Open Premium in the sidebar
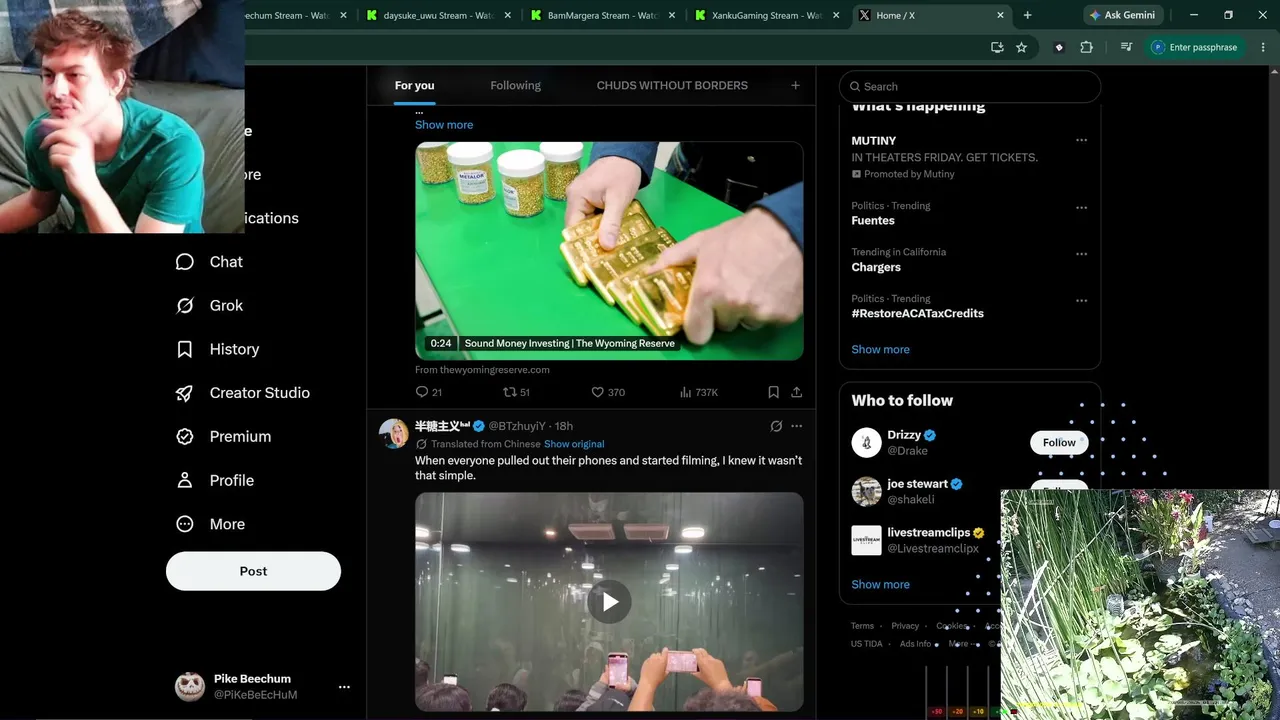Image resolution: width=1280 pixels, height=720 pixels. (x=223, y=437)
